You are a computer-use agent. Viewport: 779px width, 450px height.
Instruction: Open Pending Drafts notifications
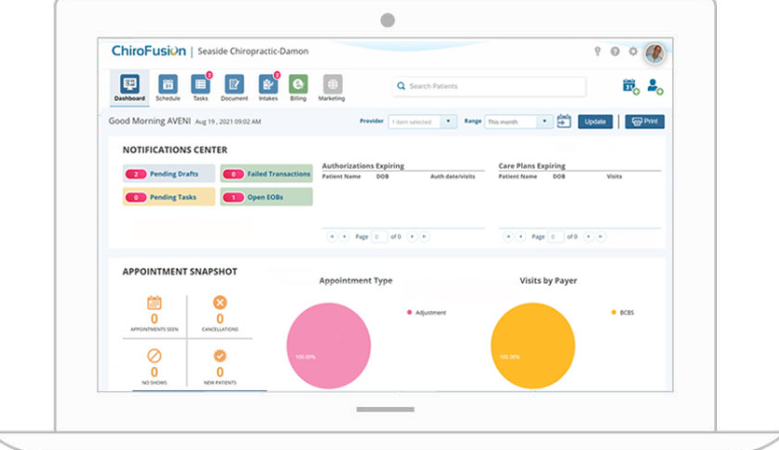pos(169,174)
